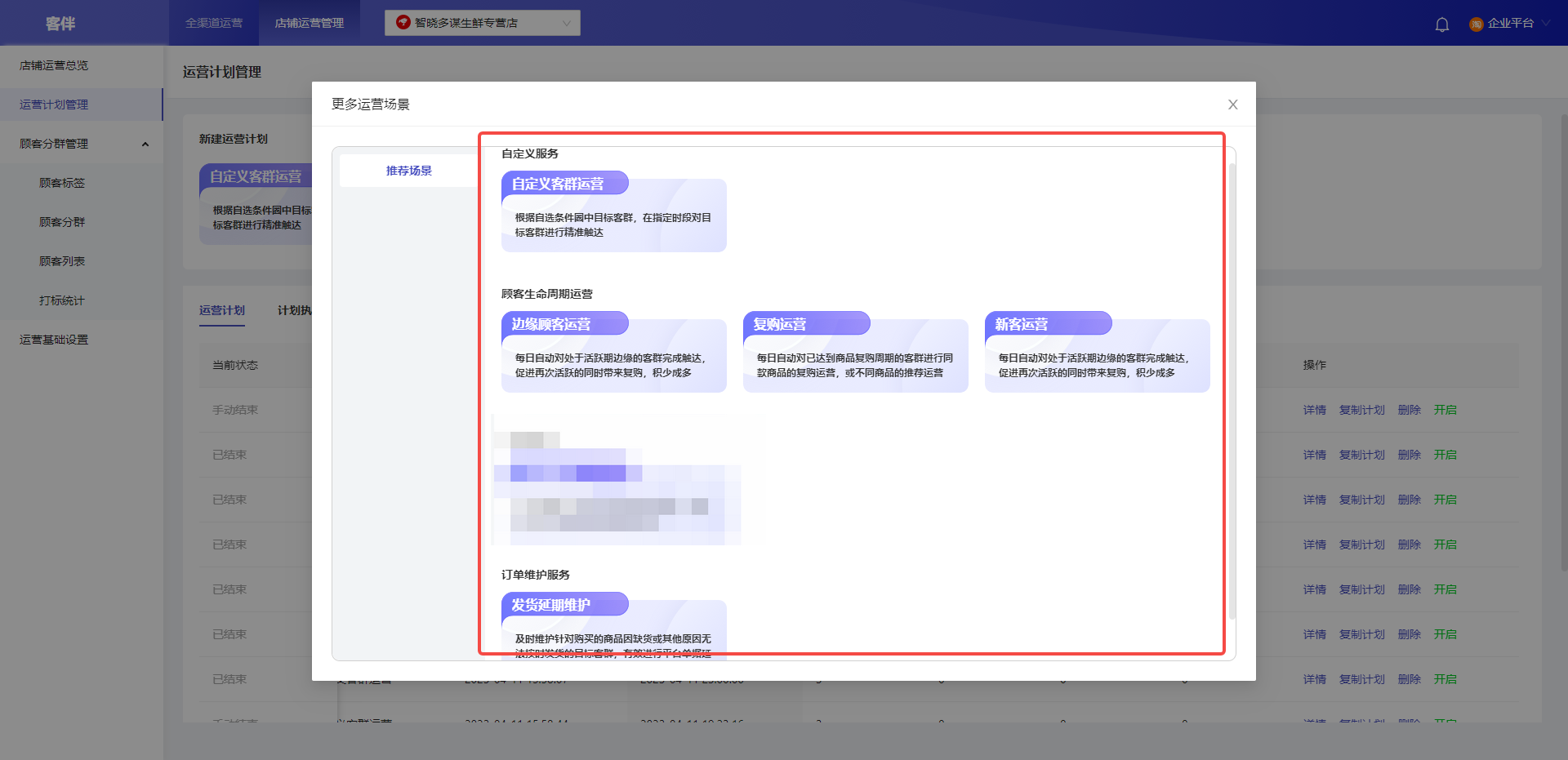Click the 订单维护服务 section heading
The image size is (1568, 760).
(x=536, y=575)
